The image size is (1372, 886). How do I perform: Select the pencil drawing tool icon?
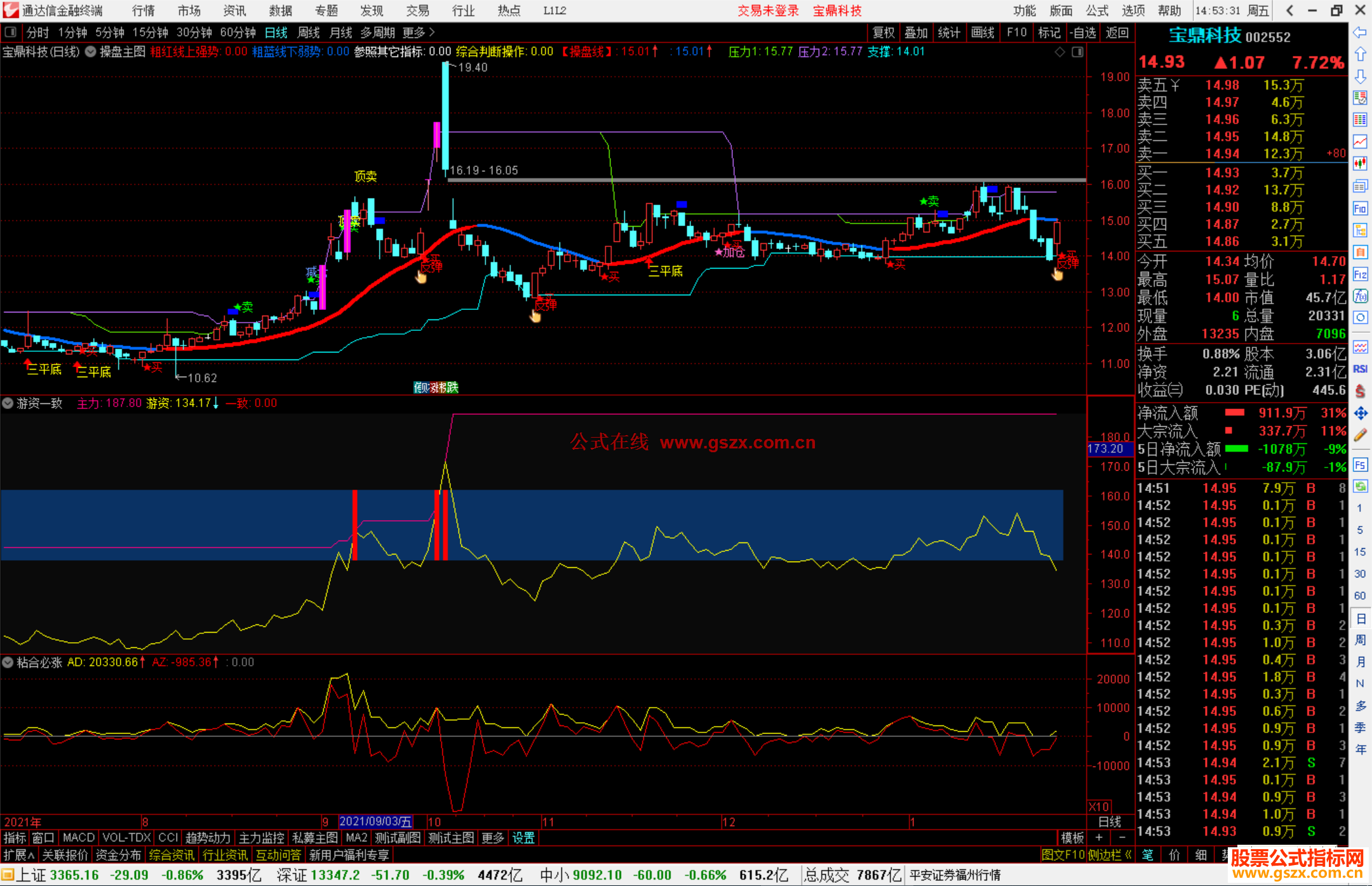pos(1360,435)
